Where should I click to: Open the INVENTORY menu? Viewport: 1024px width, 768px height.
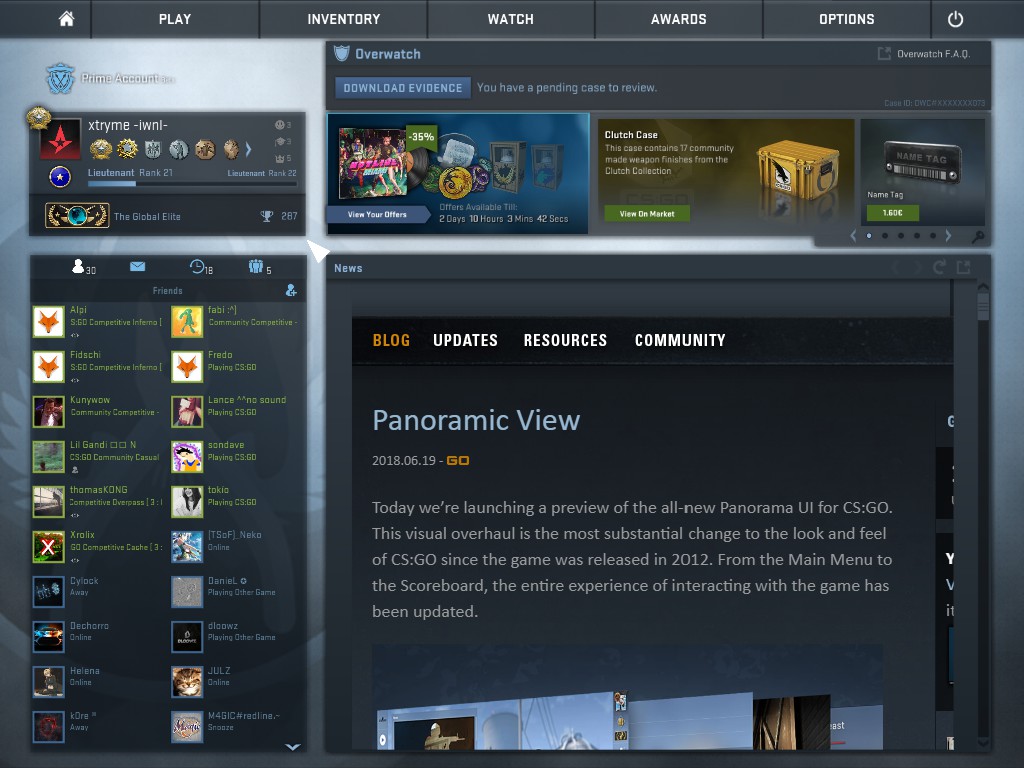(x=344, y=19)
